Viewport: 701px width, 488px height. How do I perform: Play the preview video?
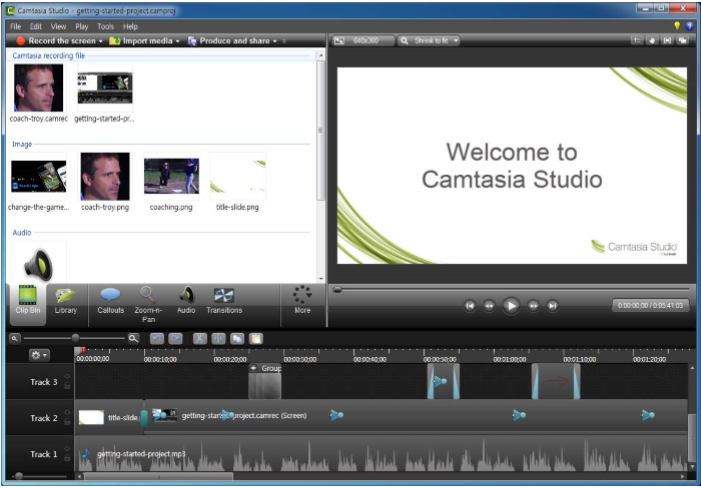[511, 306]
